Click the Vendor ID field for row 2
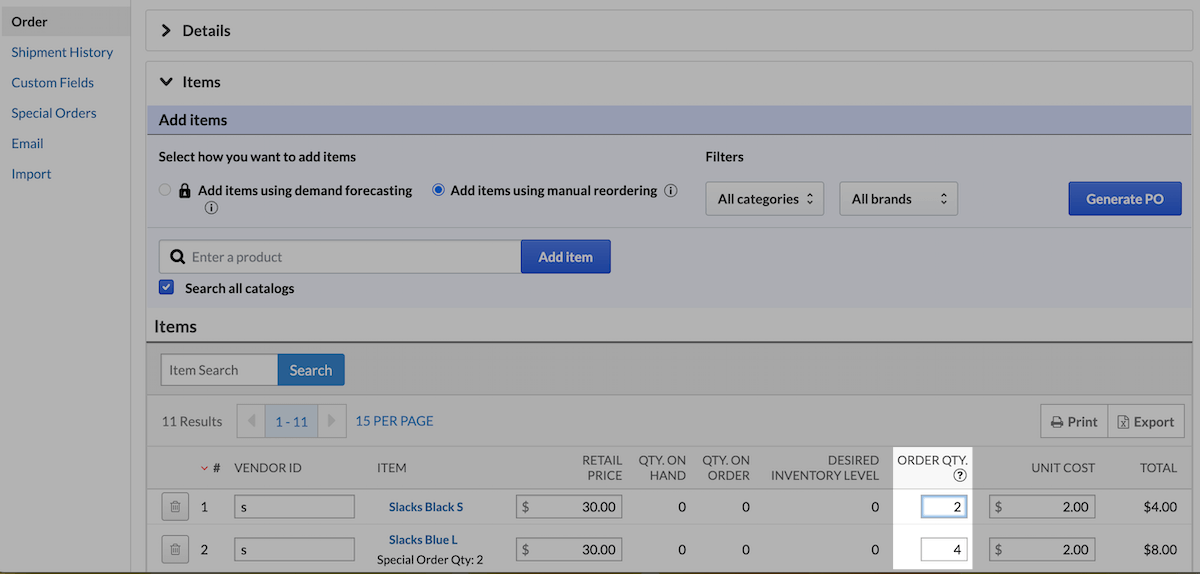 tap(295, 549)
